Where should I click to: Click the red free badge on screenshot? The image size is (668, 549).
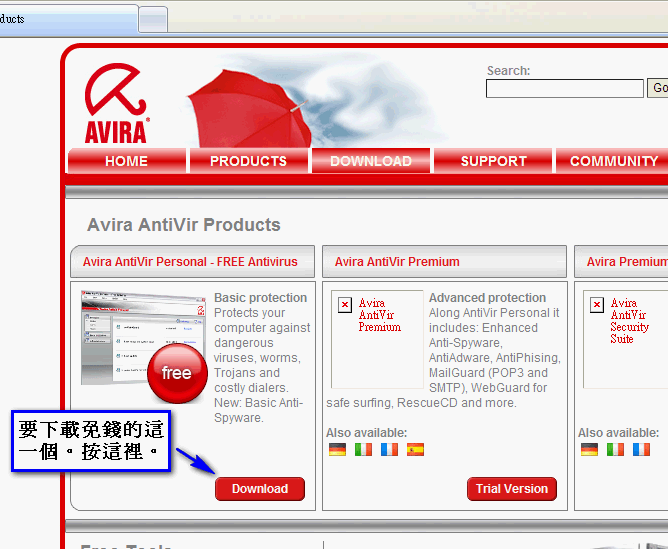[177, 373]
